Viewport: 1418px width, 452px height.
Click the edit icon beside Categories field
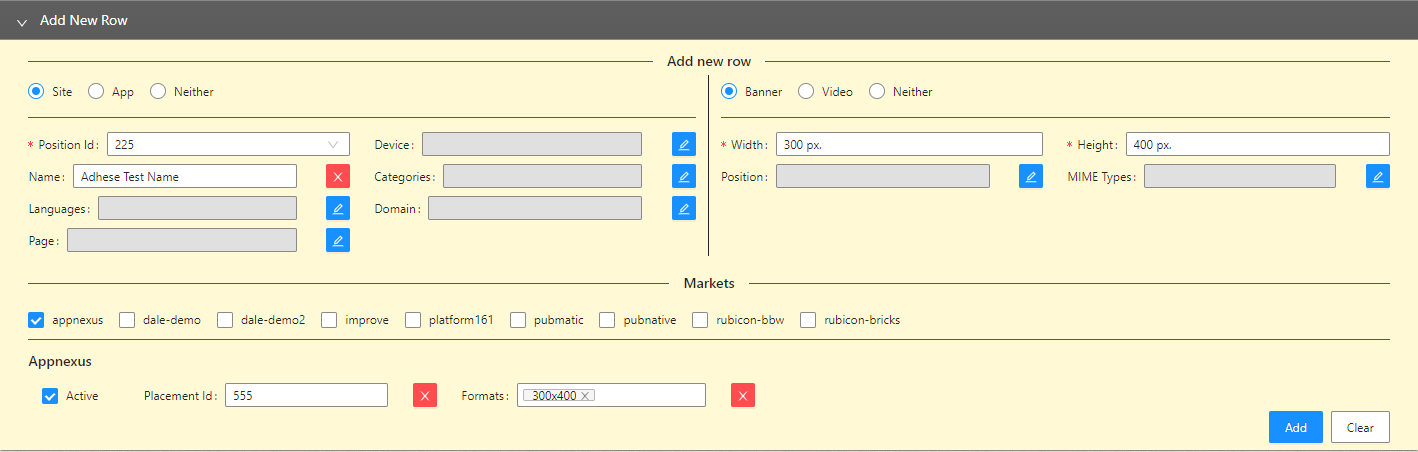[683, 176]
